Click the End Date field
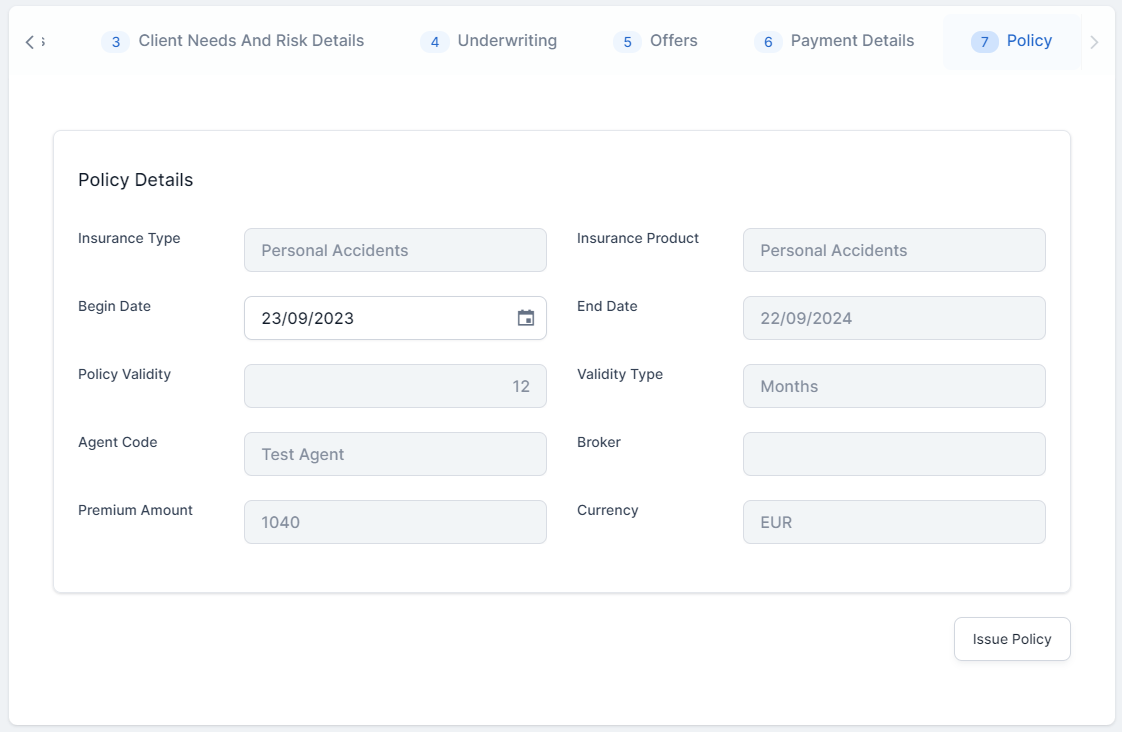 click(x=894, y=318)
